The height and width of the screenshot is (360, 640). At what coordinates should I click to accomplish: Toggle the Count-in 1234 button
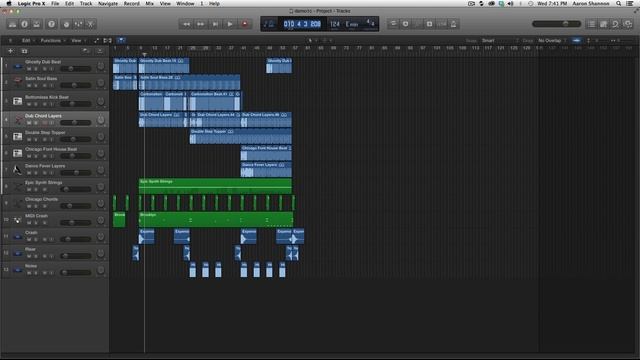(442, 24)
